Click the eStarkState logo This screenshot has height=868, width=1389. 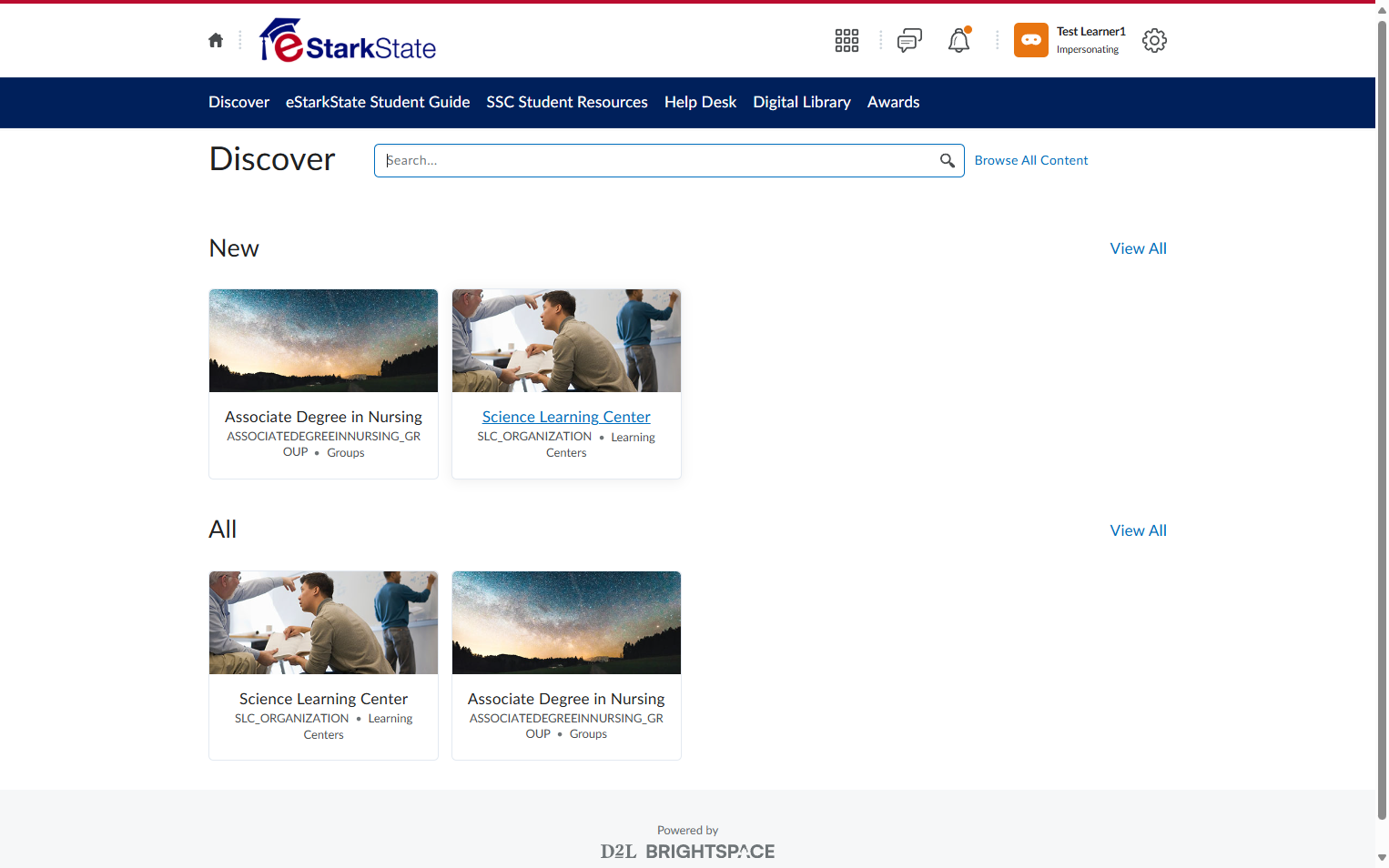348,40
